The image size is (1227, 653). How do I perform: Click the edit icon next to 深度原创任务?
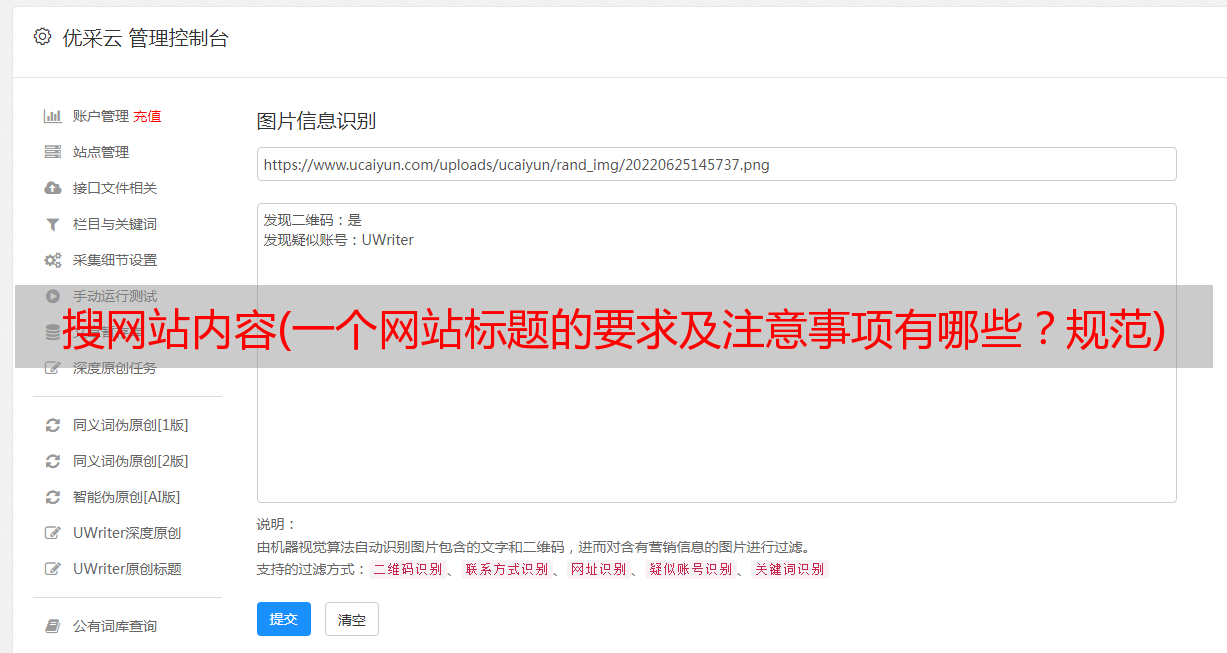(53, 368)
